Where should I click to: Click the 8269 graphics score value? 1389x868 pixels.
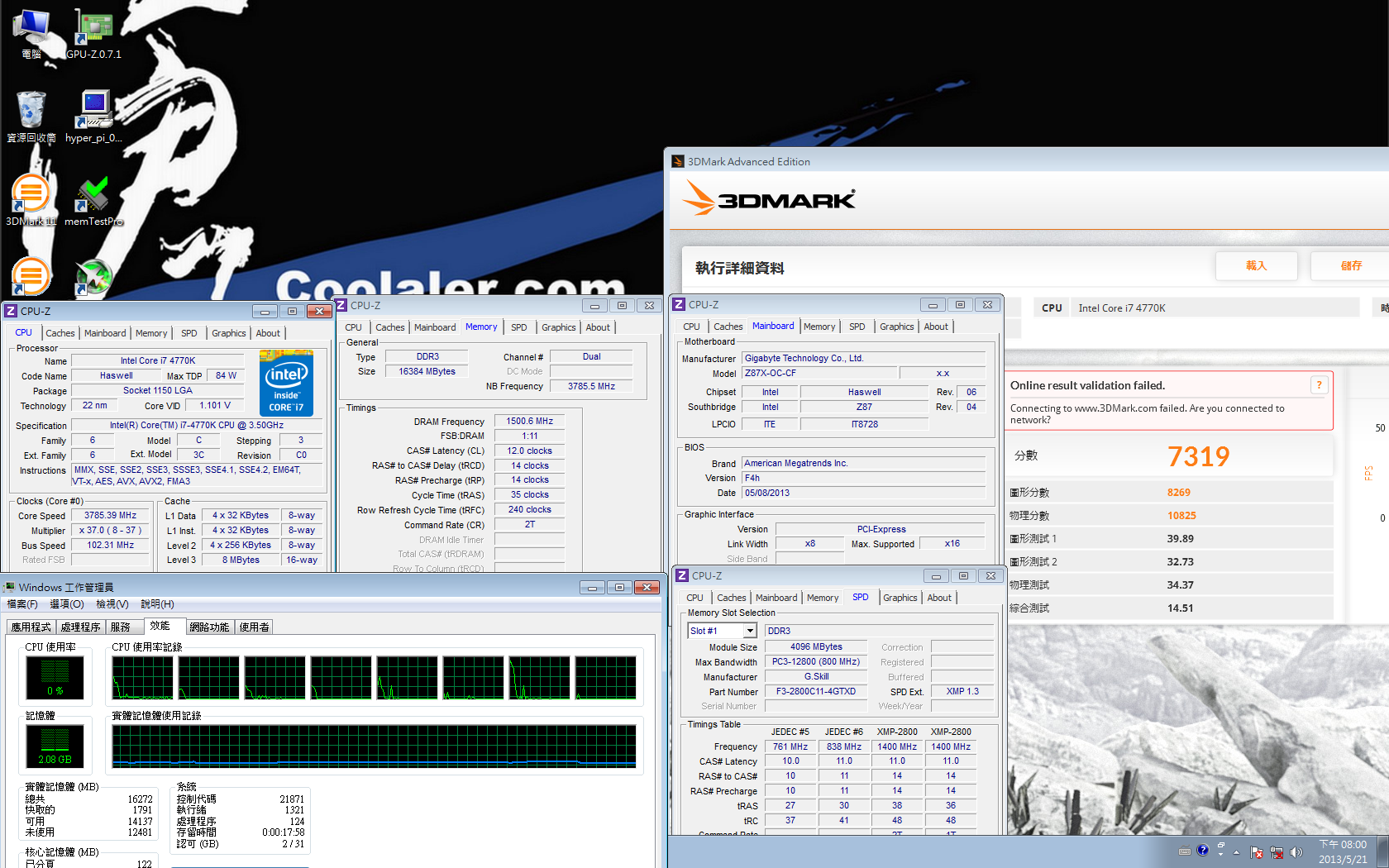tap(1179, 492)
